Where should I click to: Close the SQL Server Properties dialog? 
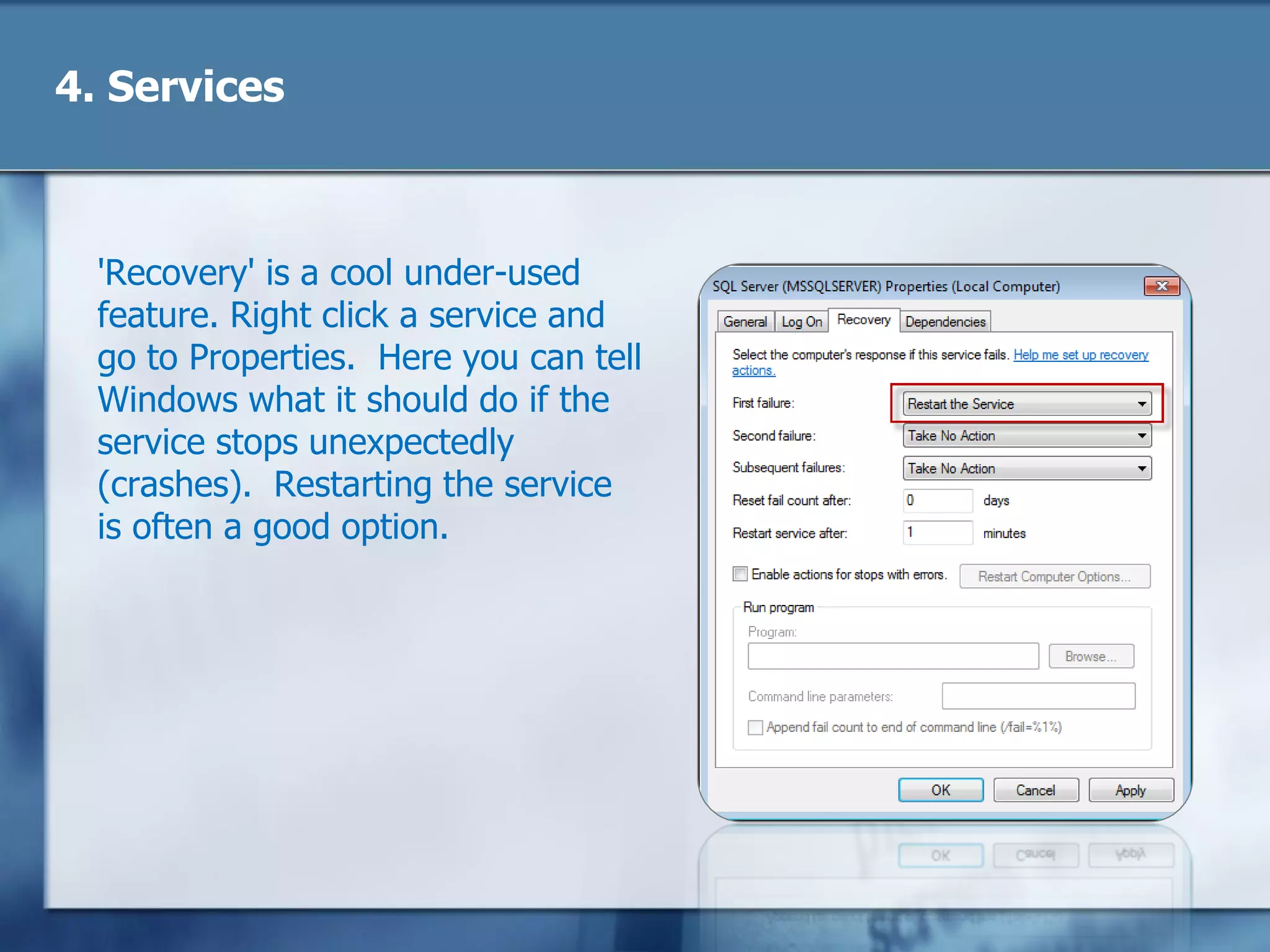tap(1161, 286)
